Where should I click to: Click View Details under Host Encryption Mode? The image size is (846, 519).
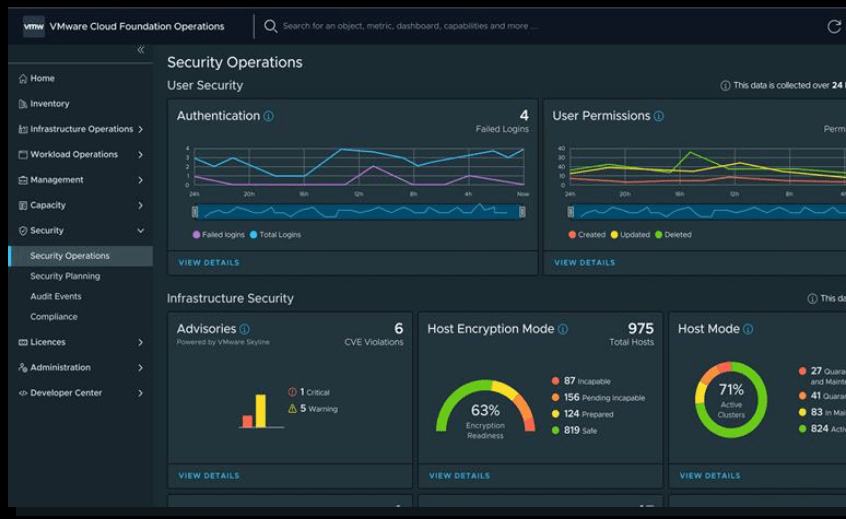[459, 476]
